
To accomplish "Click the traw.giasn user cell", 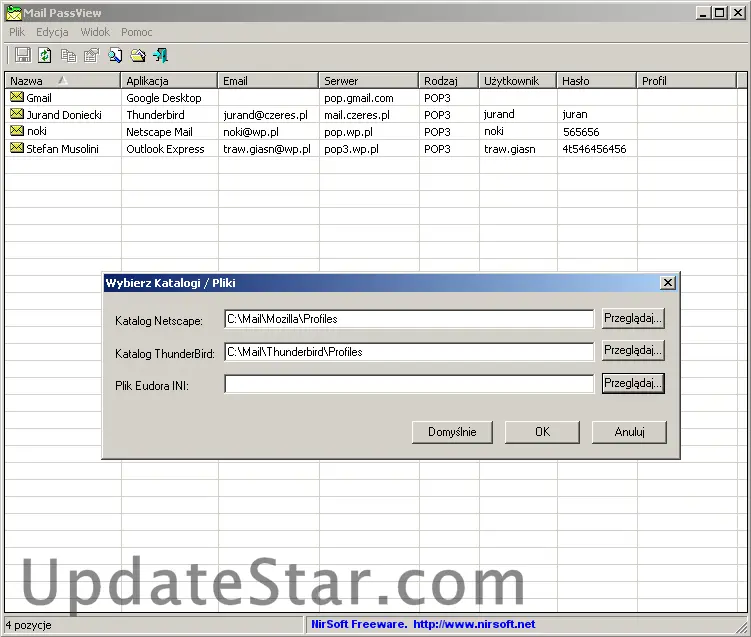I will point(510,149).
